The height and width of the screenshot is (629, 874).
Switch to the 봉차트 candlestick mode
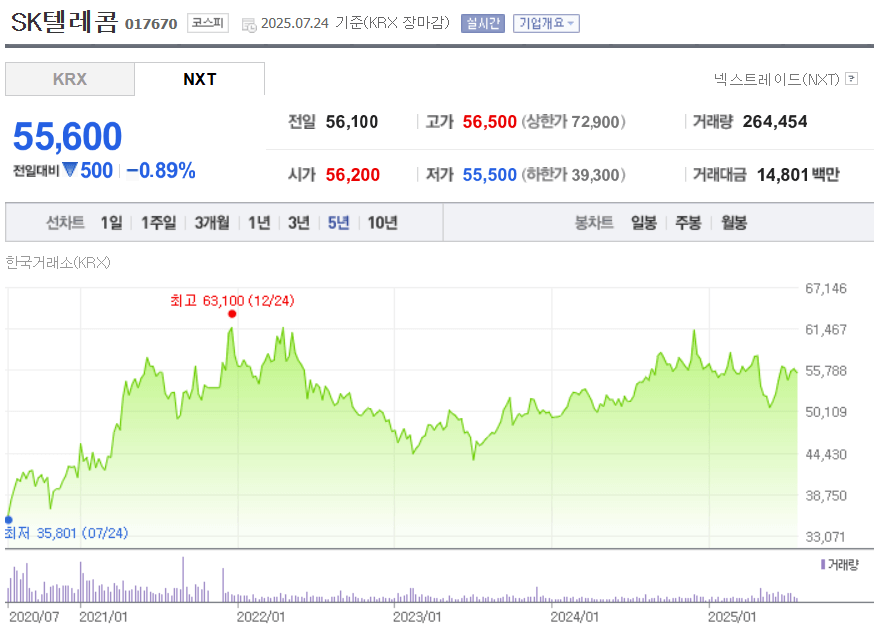coord(594,223)
